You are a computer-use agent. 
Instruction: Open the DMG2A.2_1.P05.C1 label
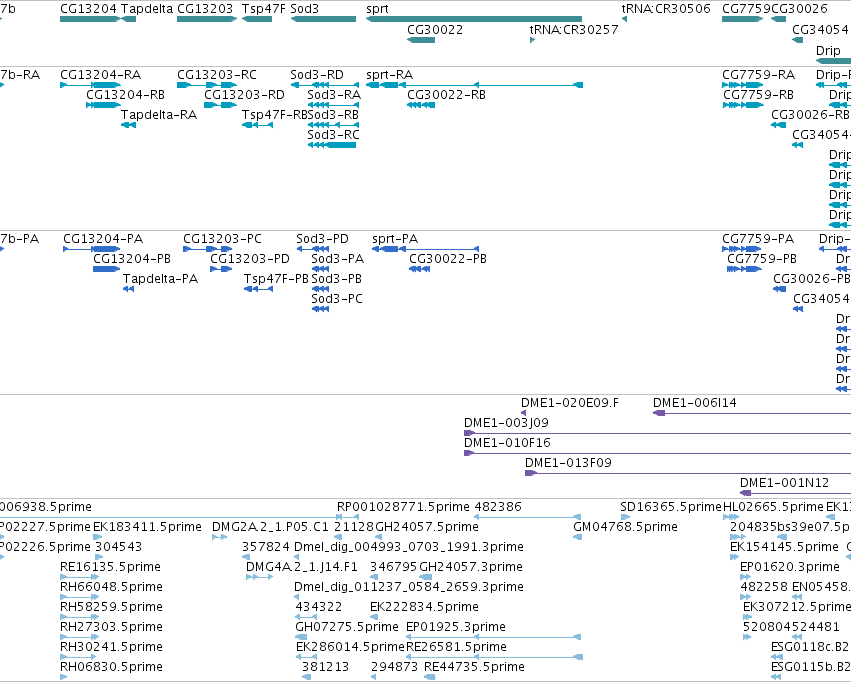(270, 527)
